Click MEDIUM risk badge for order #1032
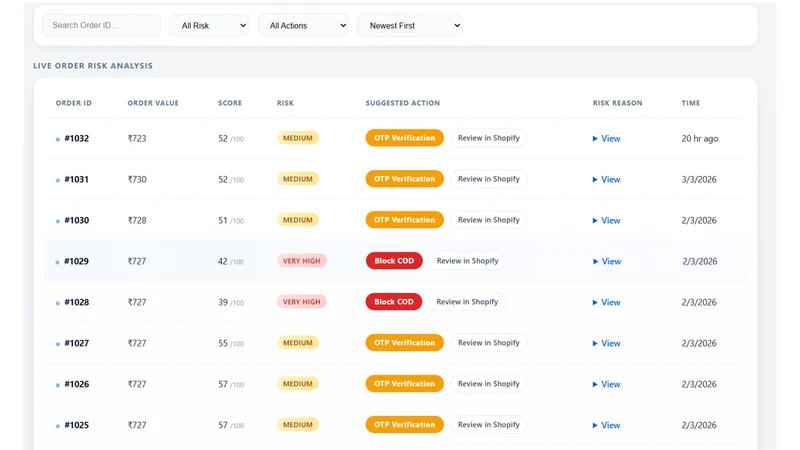Viewport: 800px width, 450px height. (x=297, y=138)
